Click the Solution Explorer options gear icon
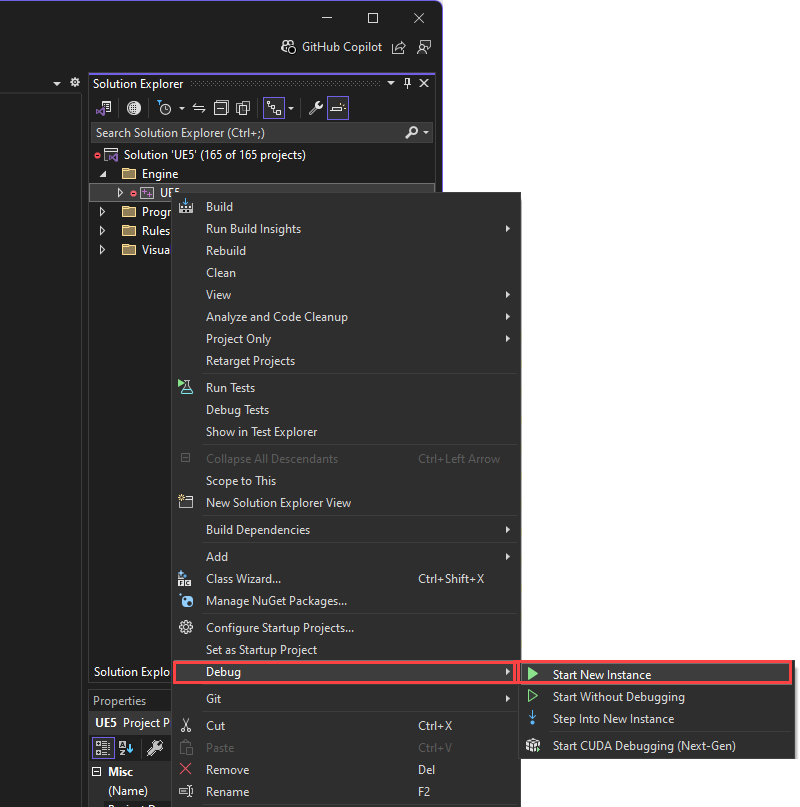800x807 pixels. click(75, 83)
